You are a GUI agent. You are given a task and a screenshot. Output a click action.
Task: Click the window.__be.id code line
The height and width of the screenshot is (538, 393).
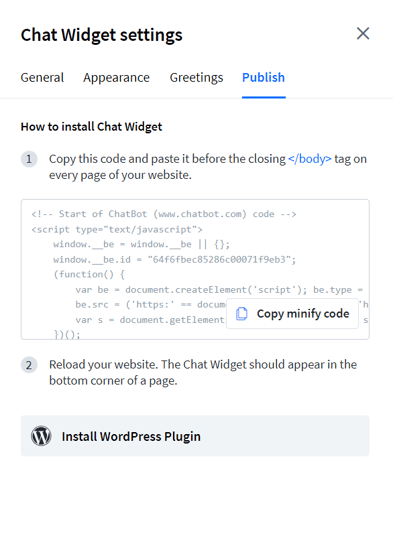[x=174, y=259]
